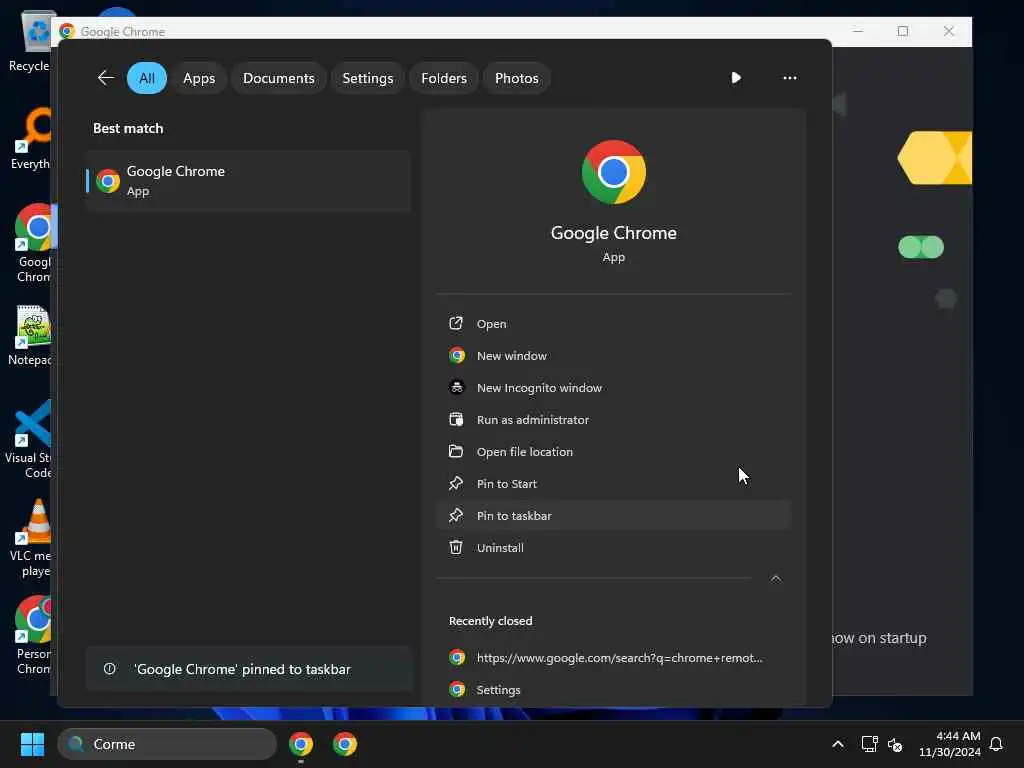The width and height of the screenshot is (1024, 768).
Task: Choose Pin to Start
Action: [x=613, y=484]
